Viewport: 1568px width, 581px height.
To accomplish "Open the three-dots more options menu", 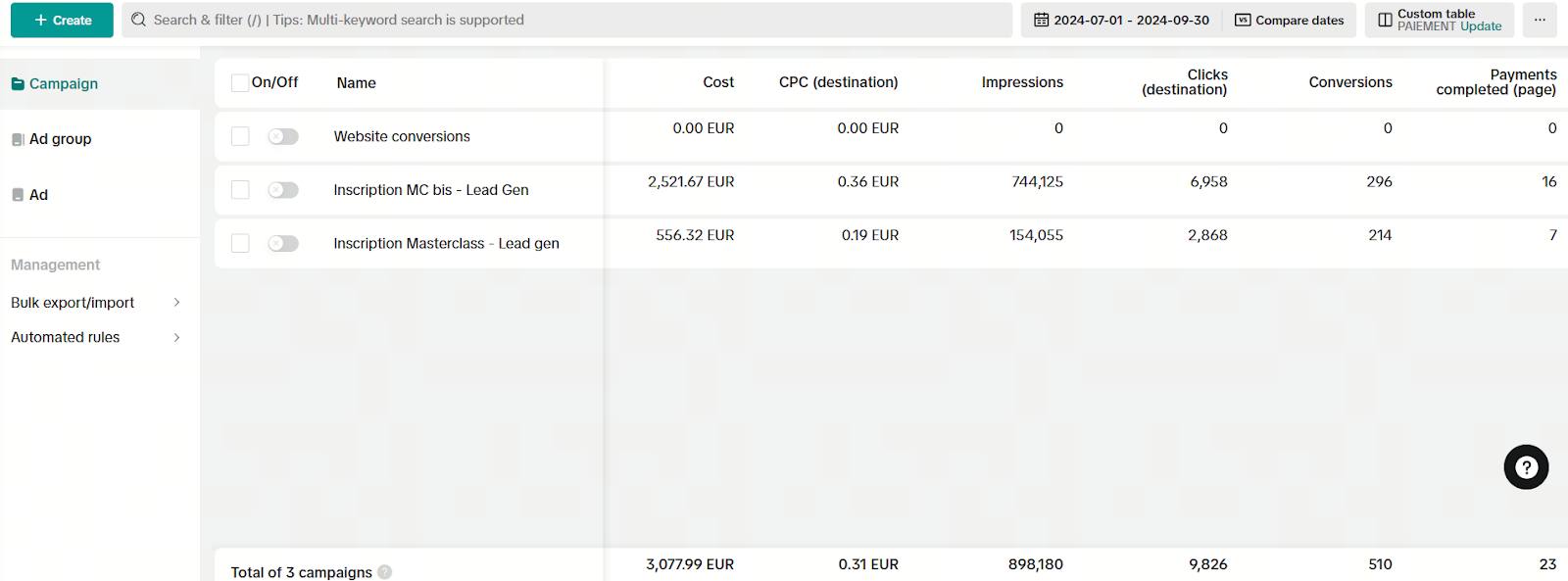I will [1540, 20].
